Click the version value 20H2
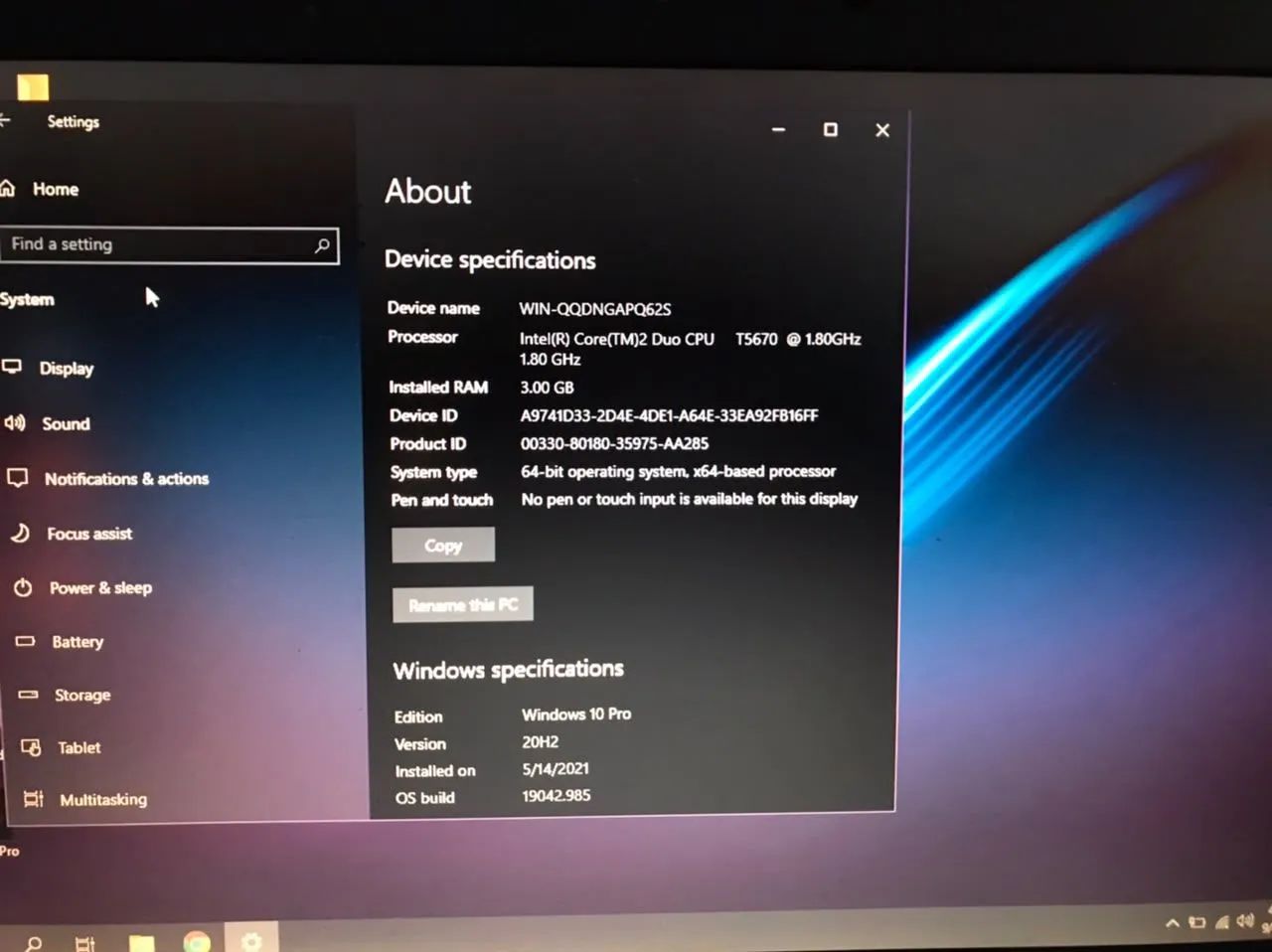The height and width of the screenshot is (952, 1272). (541, 742)
